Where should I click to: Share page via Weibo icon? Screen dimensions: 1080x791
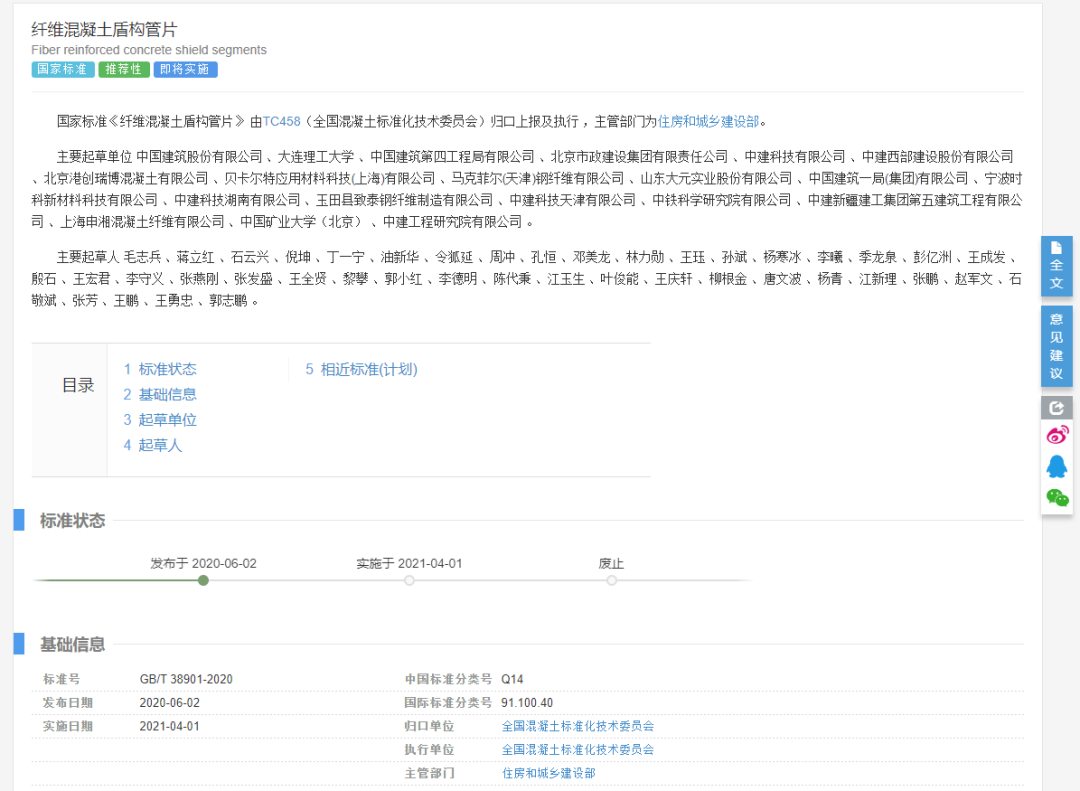click(x=1056, y=435)
